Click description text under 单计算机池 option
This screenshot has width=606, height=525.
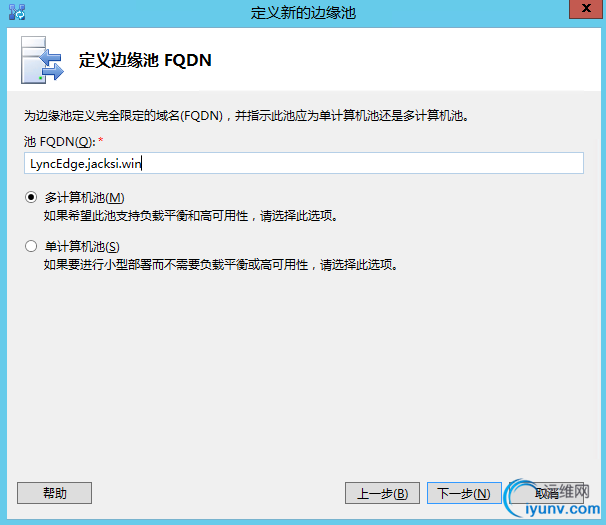[221, 265]
